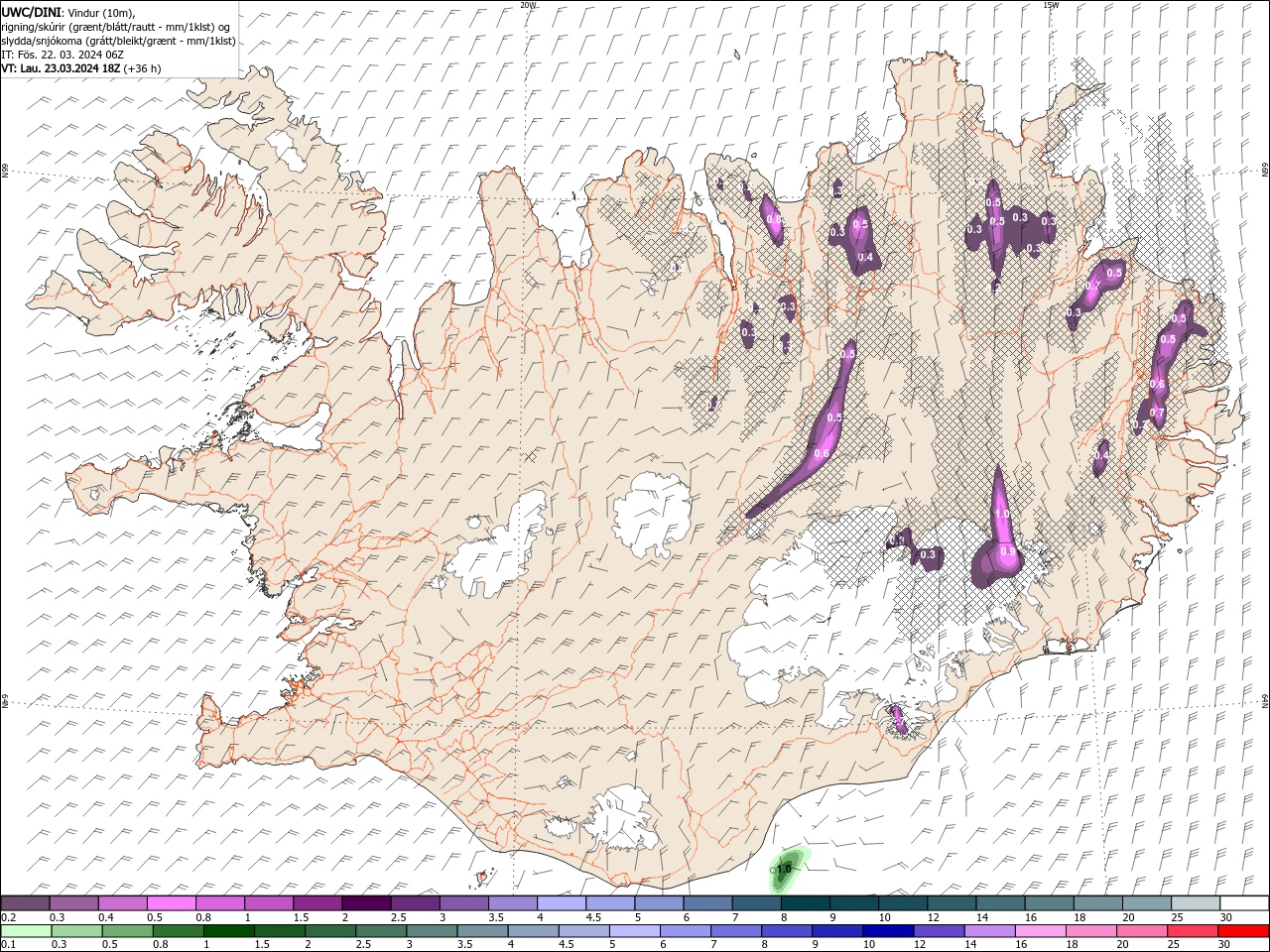Click the 0.5 swatch in lower rain legend

click(x=128, y=931)
